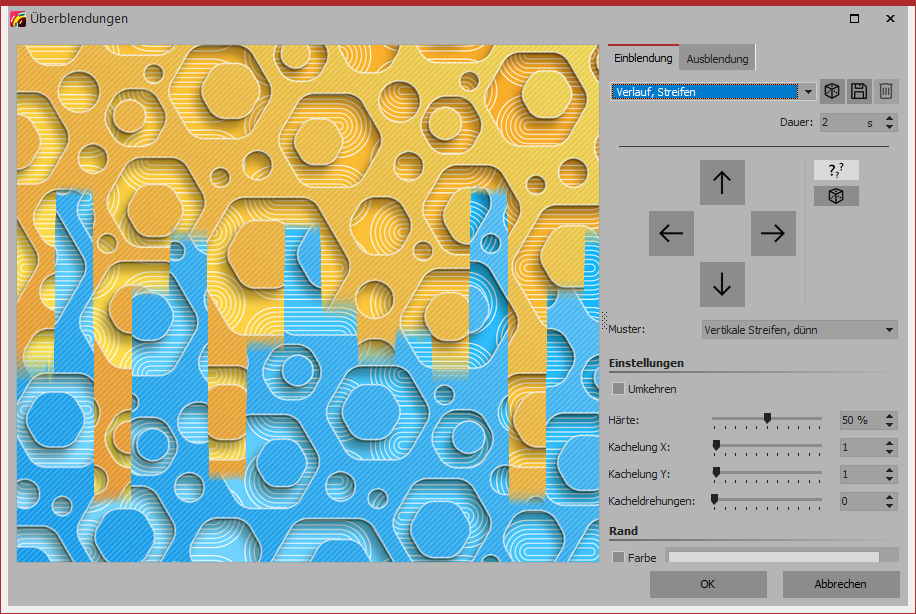Enable the Umkehren checkbox

pyautogui.click(x=618, y=389)
